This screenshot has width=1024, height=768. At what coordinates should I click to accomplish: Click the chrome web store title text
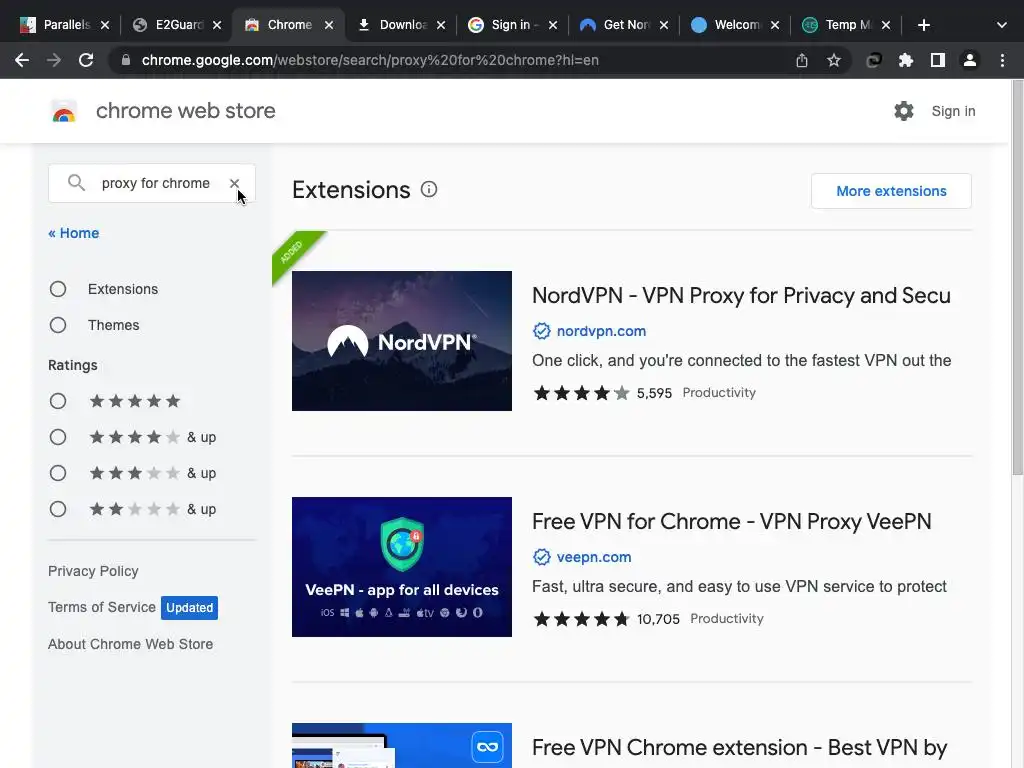(185, 111)
